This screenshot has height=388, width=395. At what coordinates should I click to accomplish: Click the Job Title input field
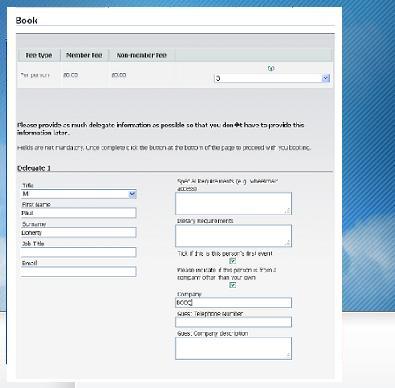point(79,252)
